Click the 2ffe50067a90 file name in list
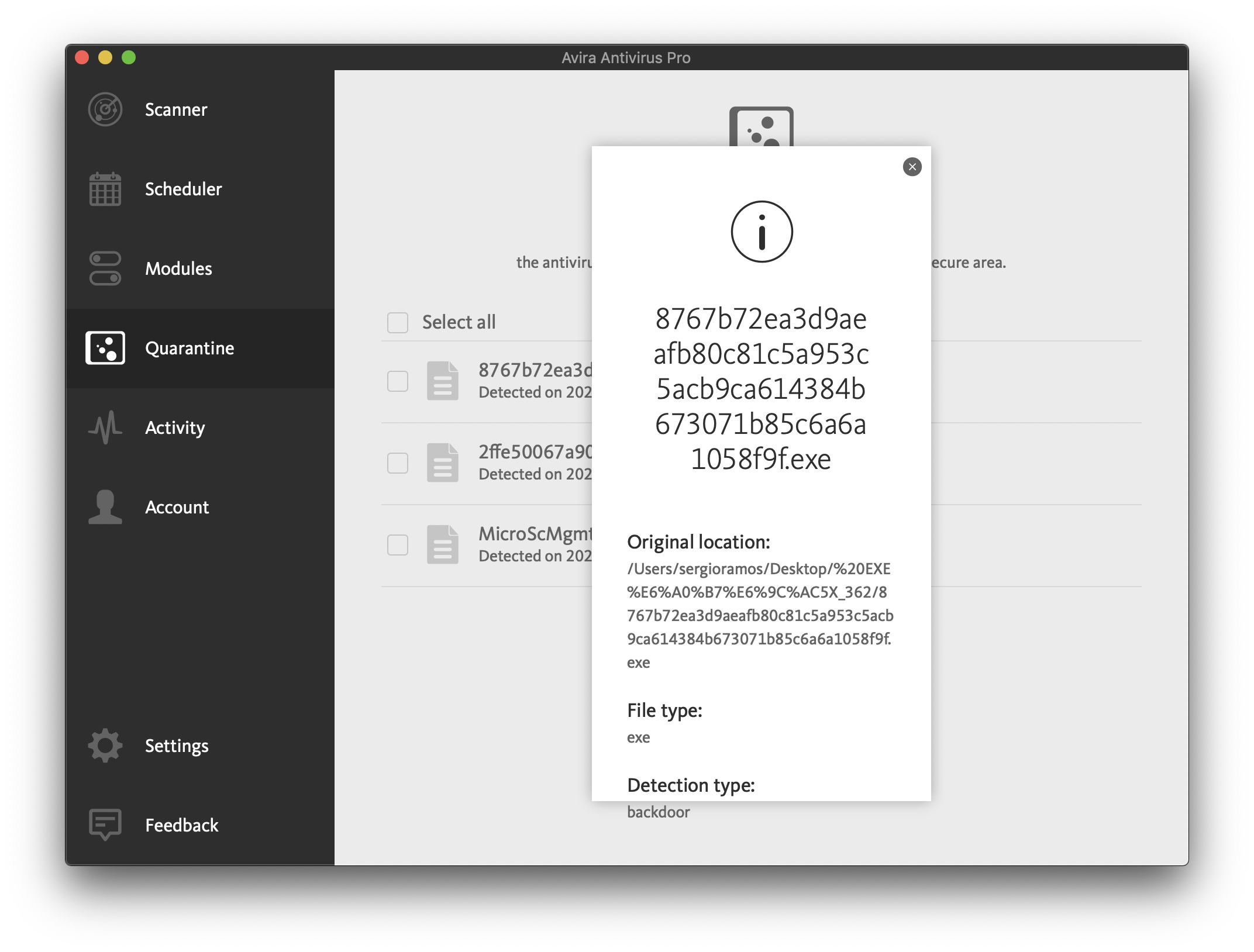1254x952 pixels. [x=535, y=451]
